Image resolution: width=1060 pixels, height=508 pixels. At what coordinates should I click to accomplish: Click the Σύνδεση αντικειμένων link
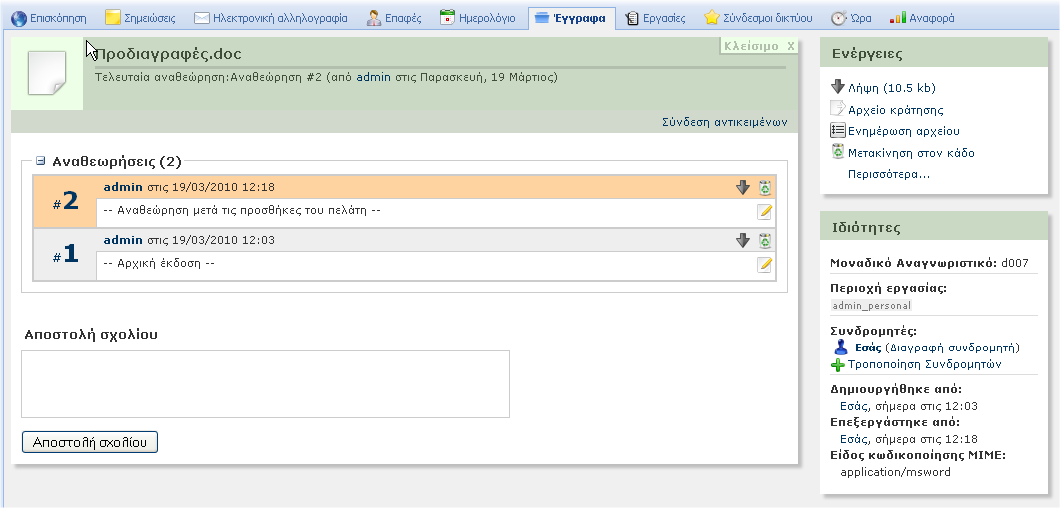pos(724,122)
